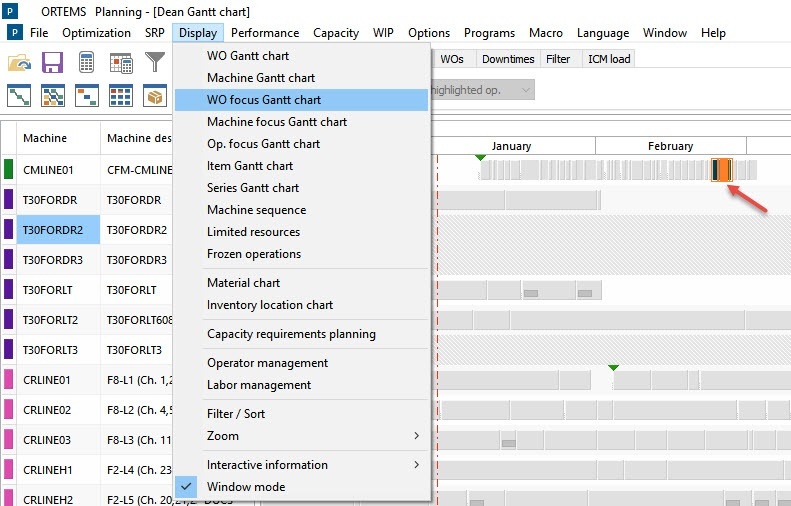Open the folder icon in the toolbar

(19, 63)
